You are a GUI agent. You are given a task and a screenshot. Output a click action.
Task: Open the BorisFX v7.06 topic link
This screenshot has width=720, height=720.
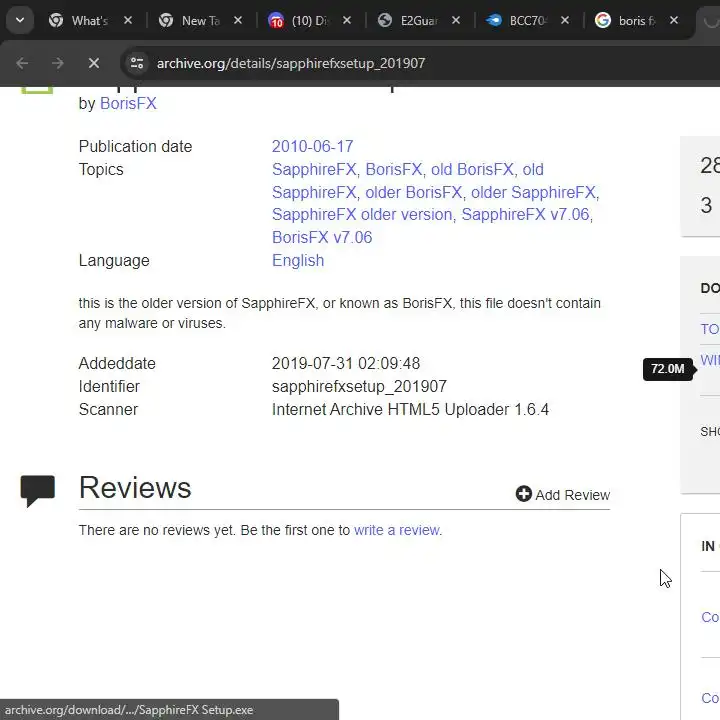(322, 237)
